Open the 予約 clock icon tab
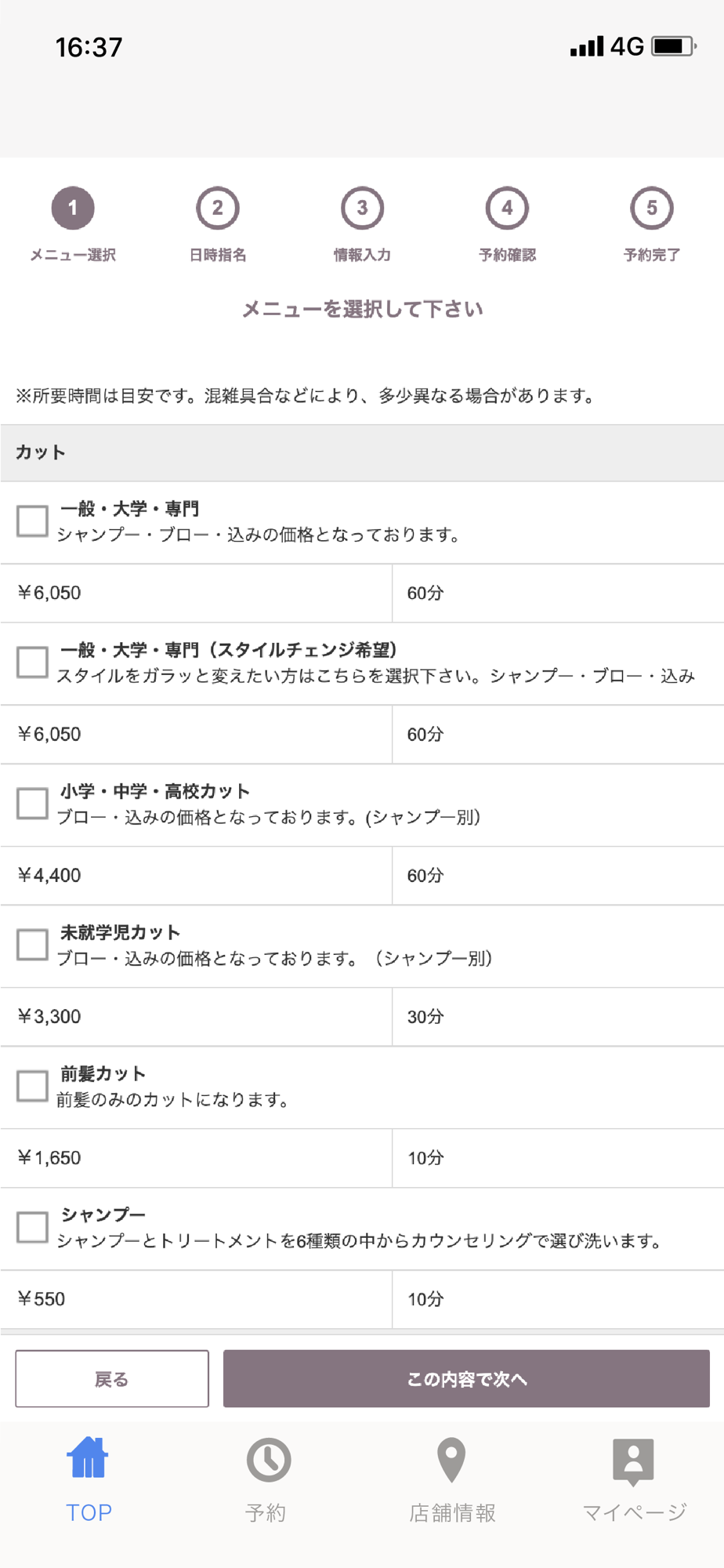Image resolution: width=724 pixels, height=1568 pixels. [268, 1460]
